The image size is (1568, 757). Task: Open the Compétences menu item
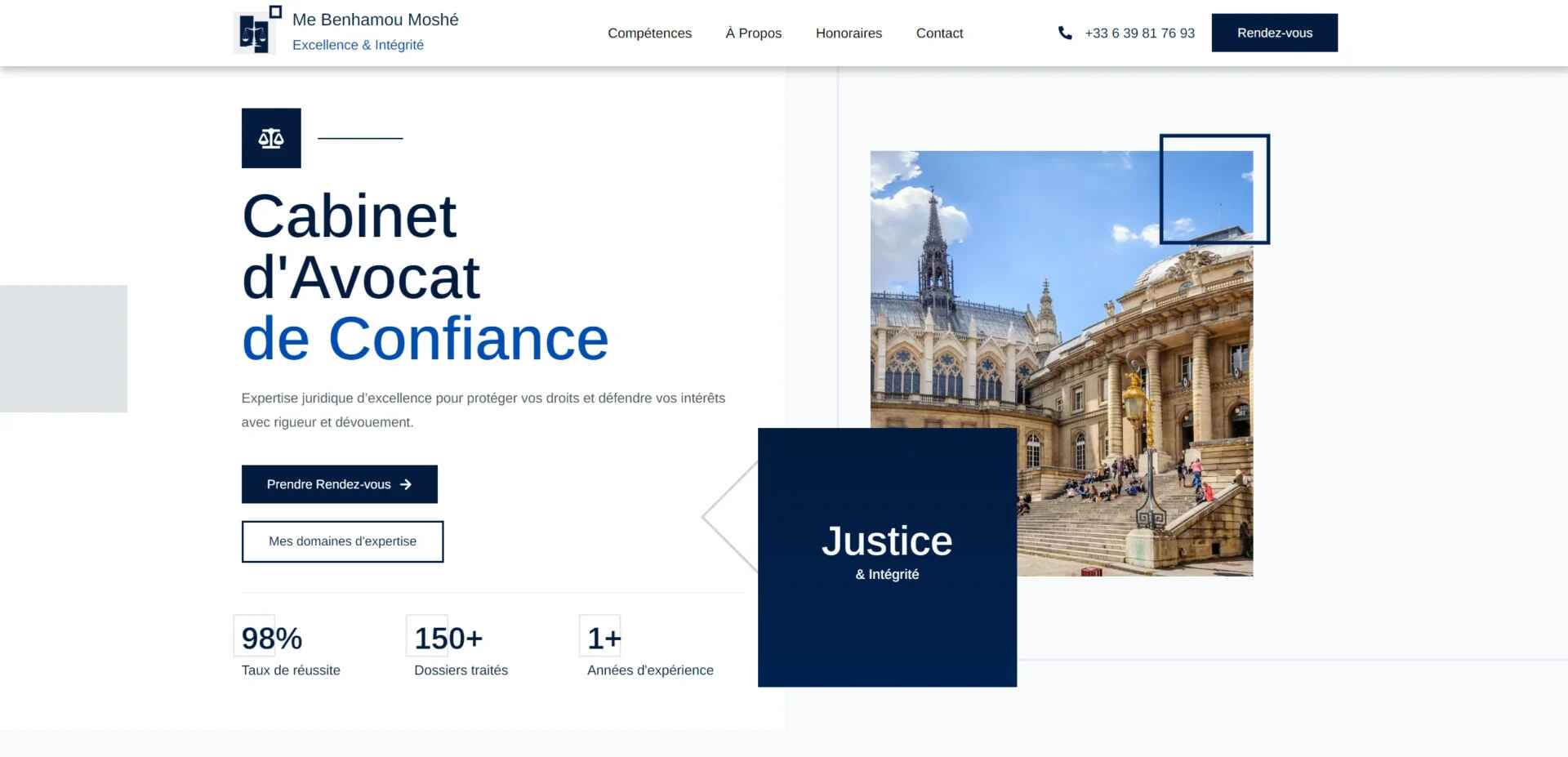[x=649, y=33]
